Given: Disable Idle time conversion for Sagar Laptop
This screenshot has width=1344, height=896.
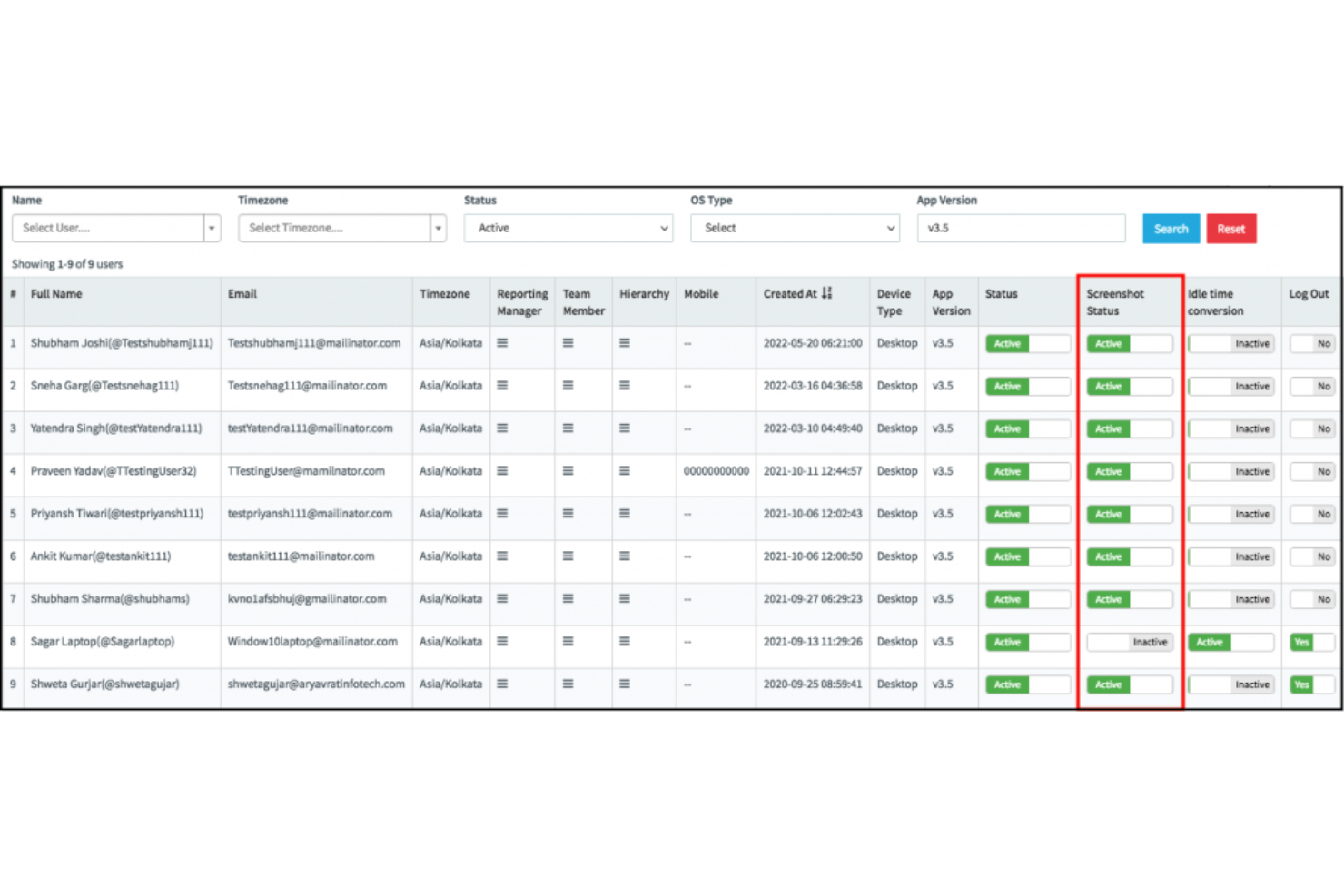Looking at the screenshot, I should point(1231,643).
